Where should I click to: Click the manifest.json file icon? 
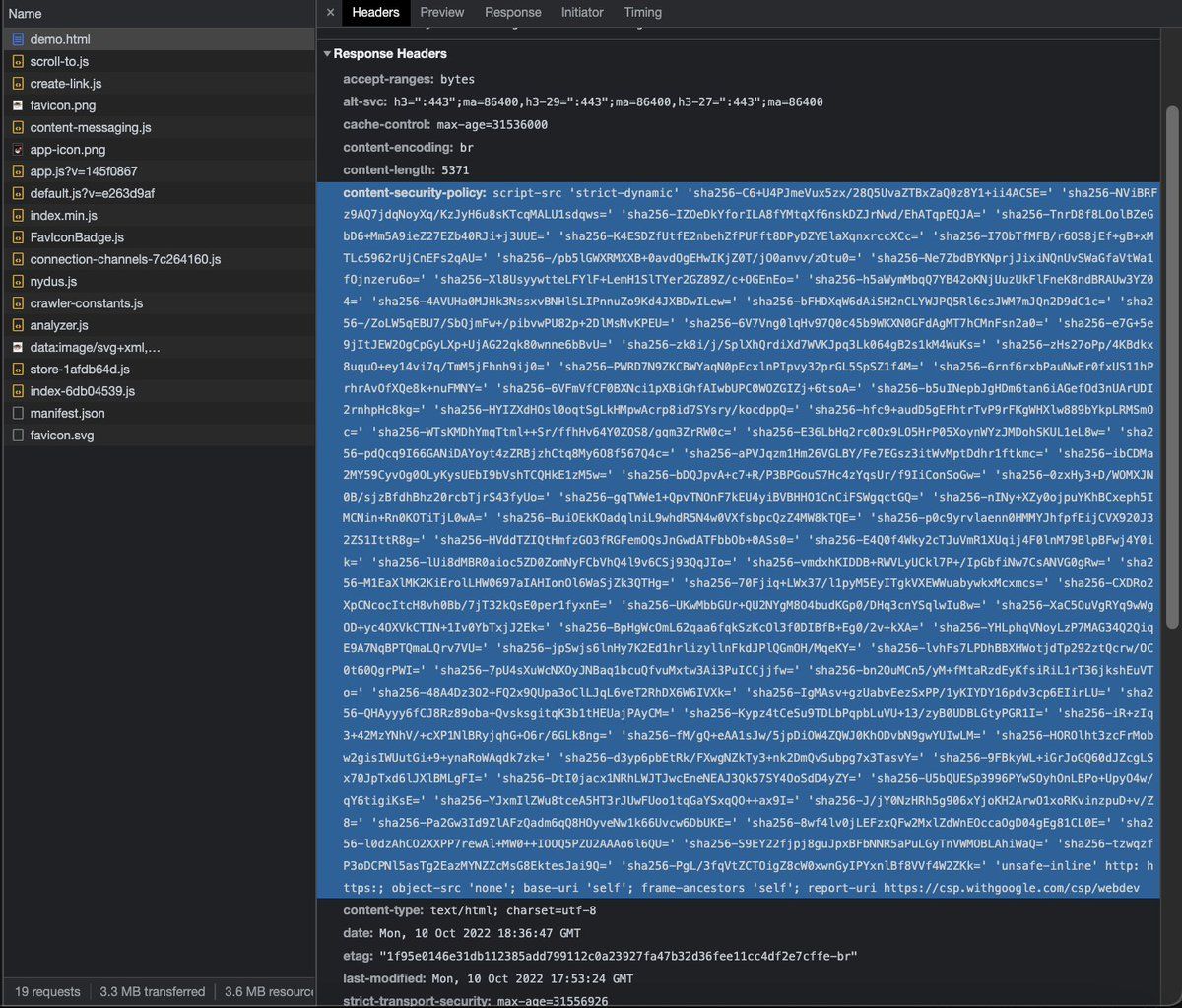coord(18,413)
